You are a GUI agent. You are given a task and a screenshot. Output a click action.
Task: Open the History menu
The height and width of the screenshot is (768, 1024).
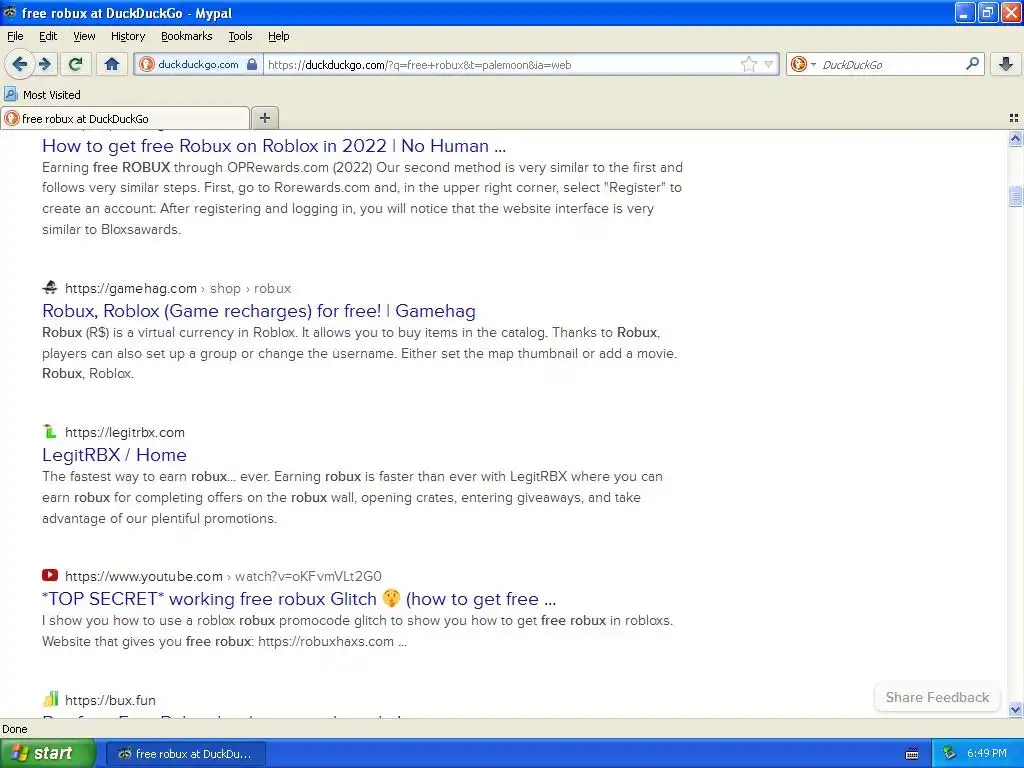[x=127, y=36]
